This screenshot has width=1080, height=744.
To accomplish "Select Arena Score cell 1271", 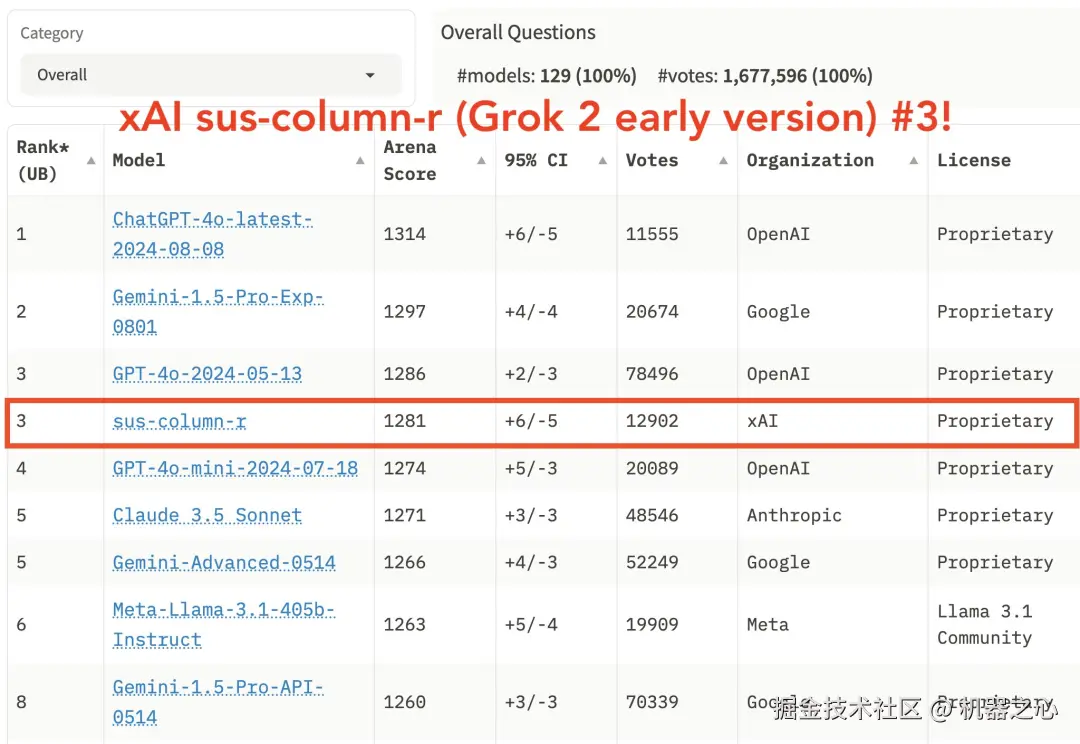I will [404, 515].
